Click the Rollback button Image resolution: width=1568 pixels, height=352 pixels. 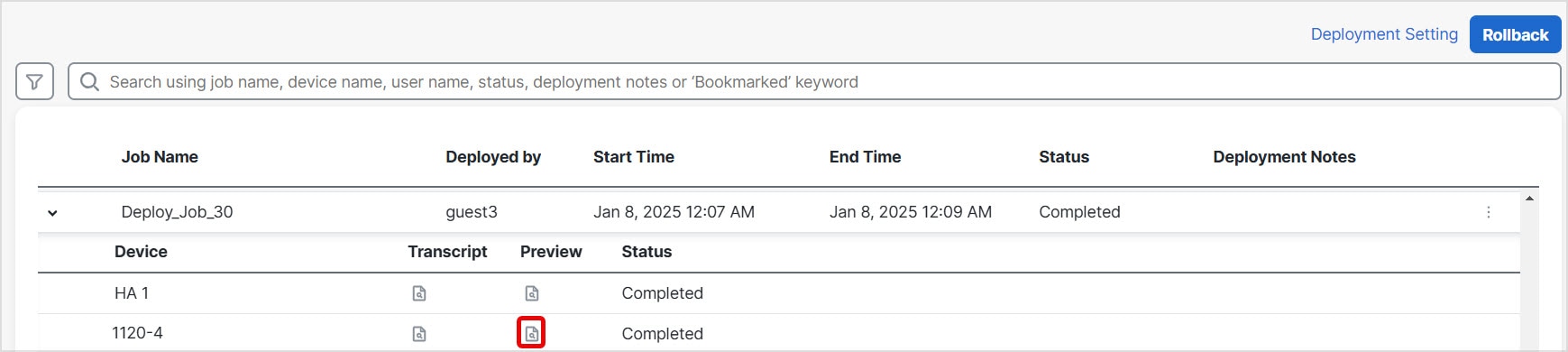(x=1515, y=34)
